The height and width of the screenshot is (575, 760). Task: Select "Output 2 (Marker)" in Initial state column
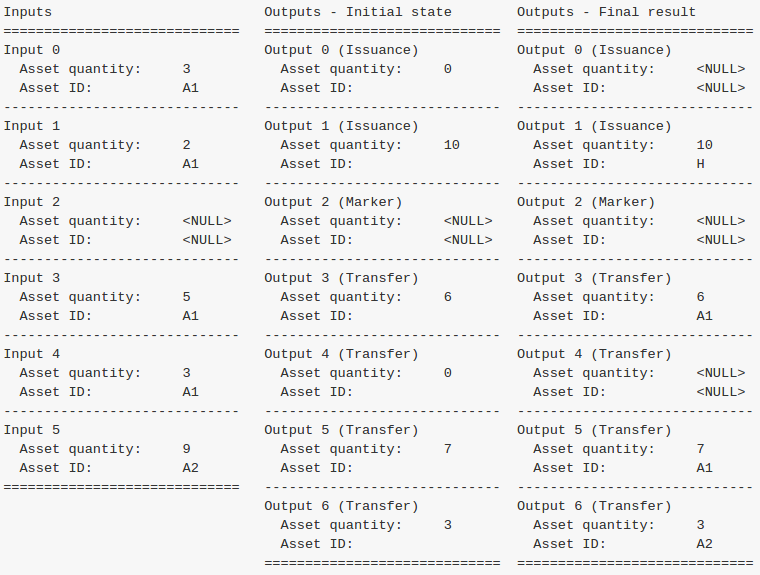(x=333, y=202)
